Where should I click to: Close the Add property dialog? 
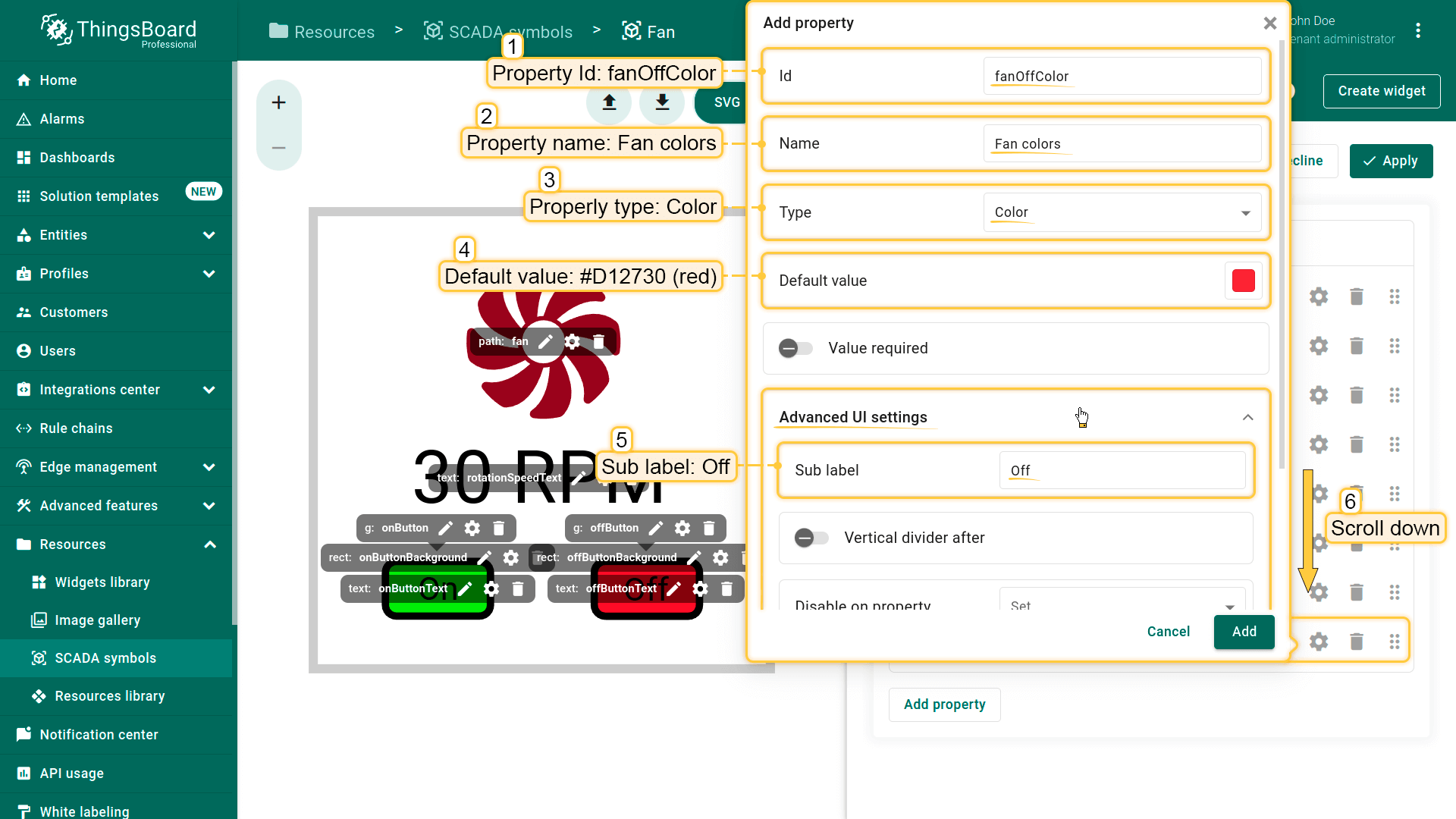click(x=1270, y=24)
